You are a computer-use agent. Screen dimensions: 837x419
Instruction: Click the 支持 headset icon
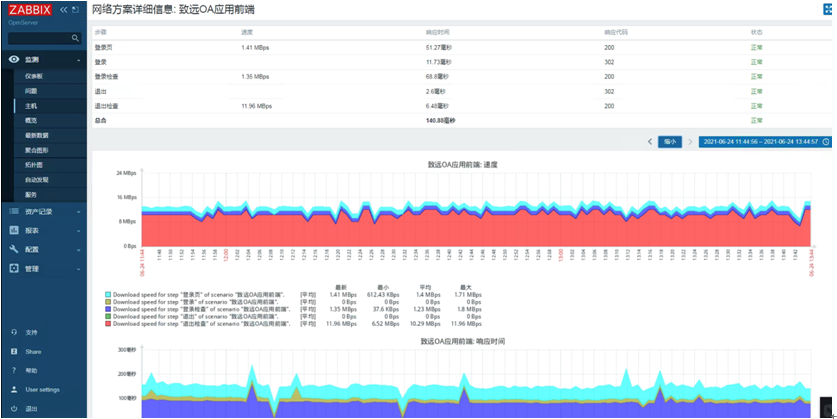pos(14,332)
